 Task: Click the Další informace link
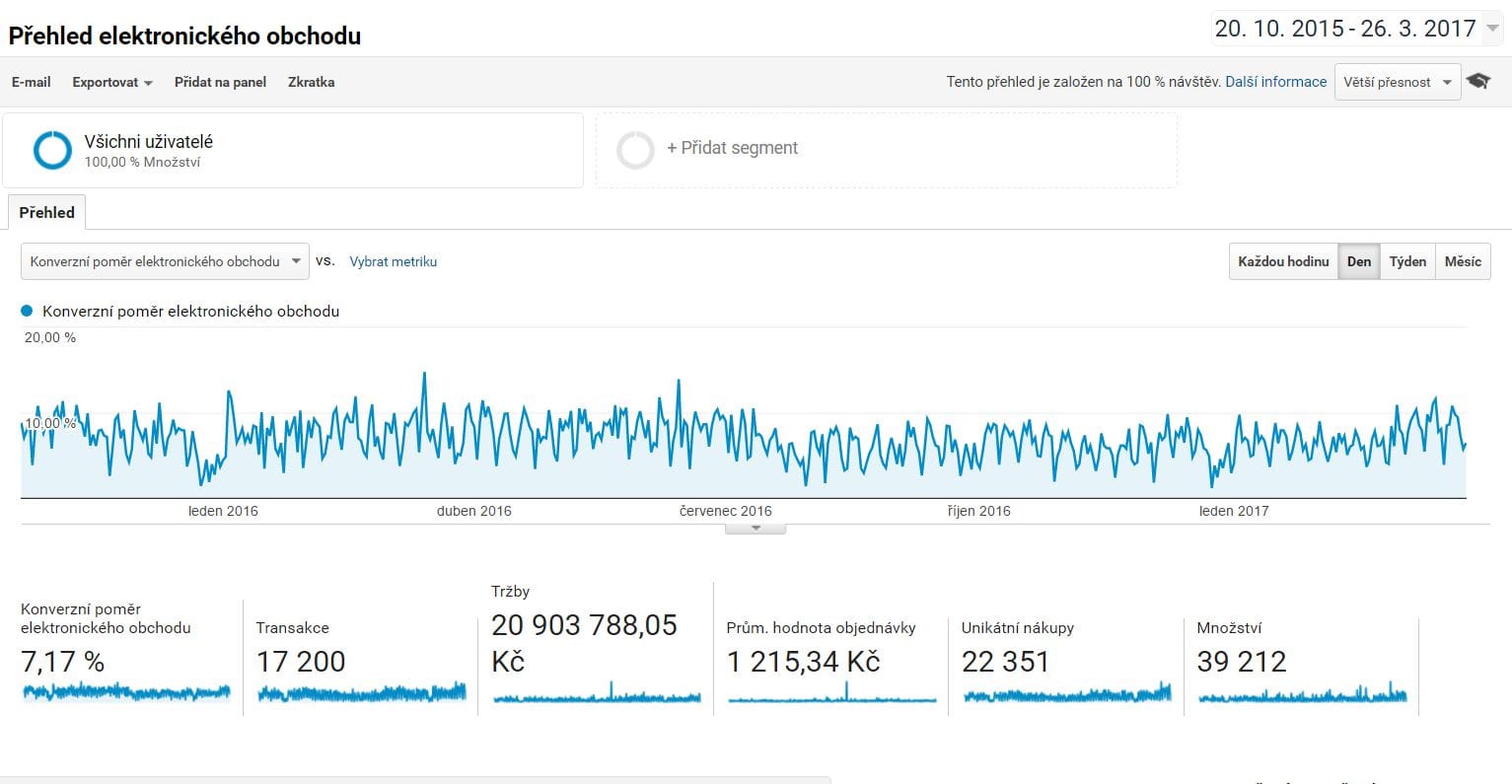(1275, 82)
